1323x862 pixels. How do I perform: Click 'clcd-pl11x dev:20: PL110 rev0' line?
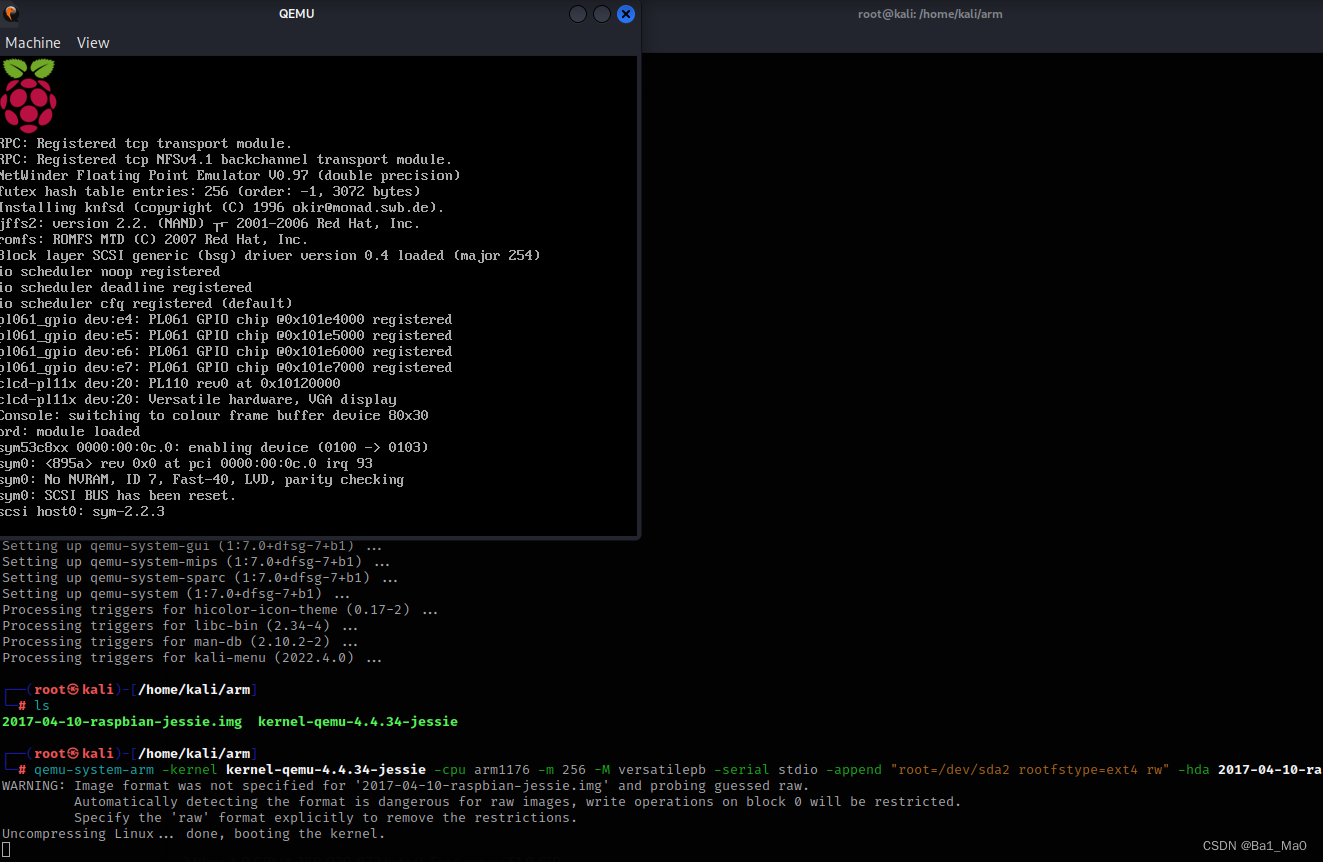pyautogui.click(x=170, y=384)
